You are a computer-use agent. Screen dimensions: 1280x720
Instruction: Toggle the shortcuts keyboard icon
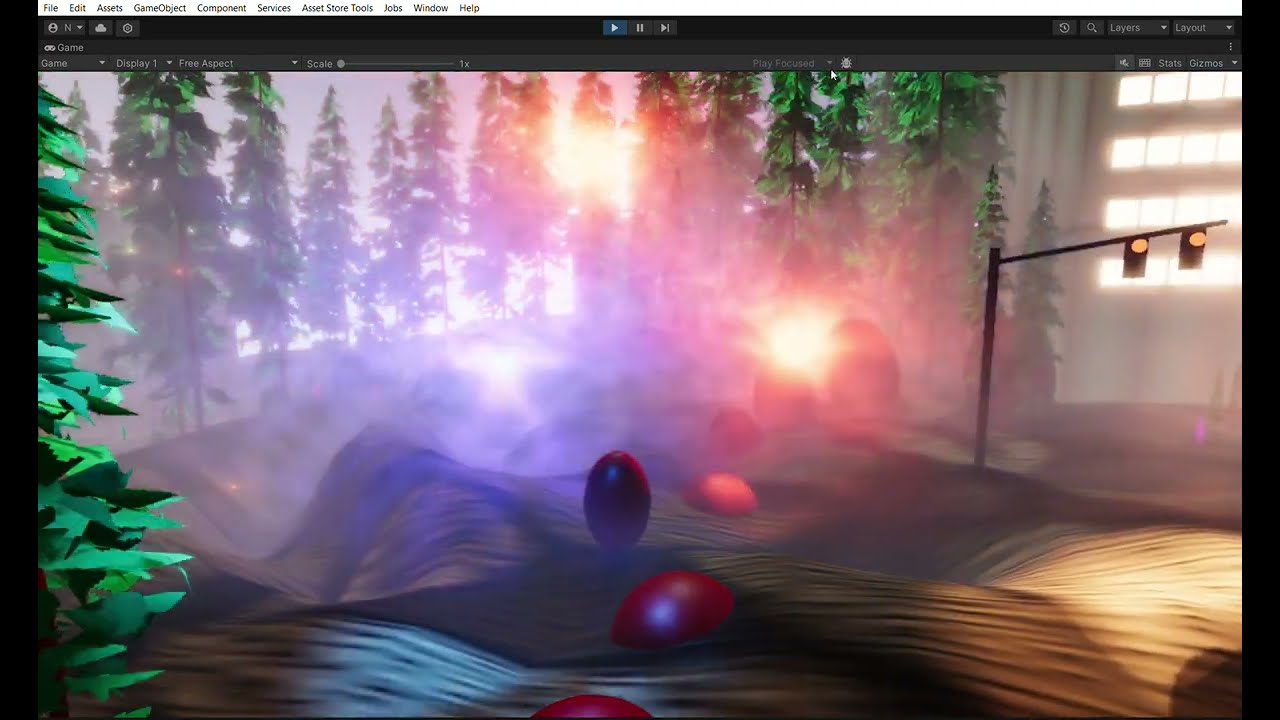tap(1145, 63)
